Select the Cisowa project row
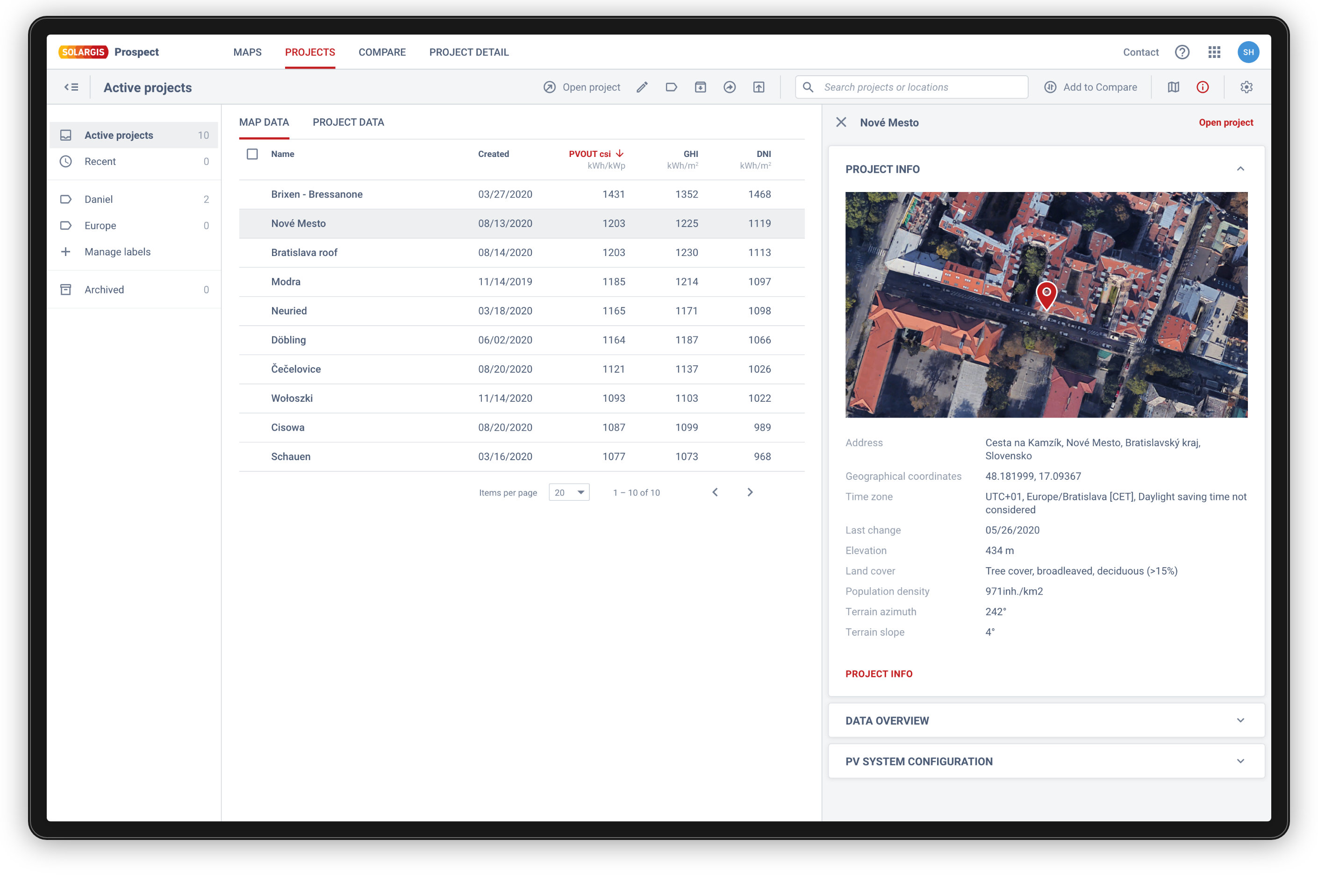 (x=522, y=428)
